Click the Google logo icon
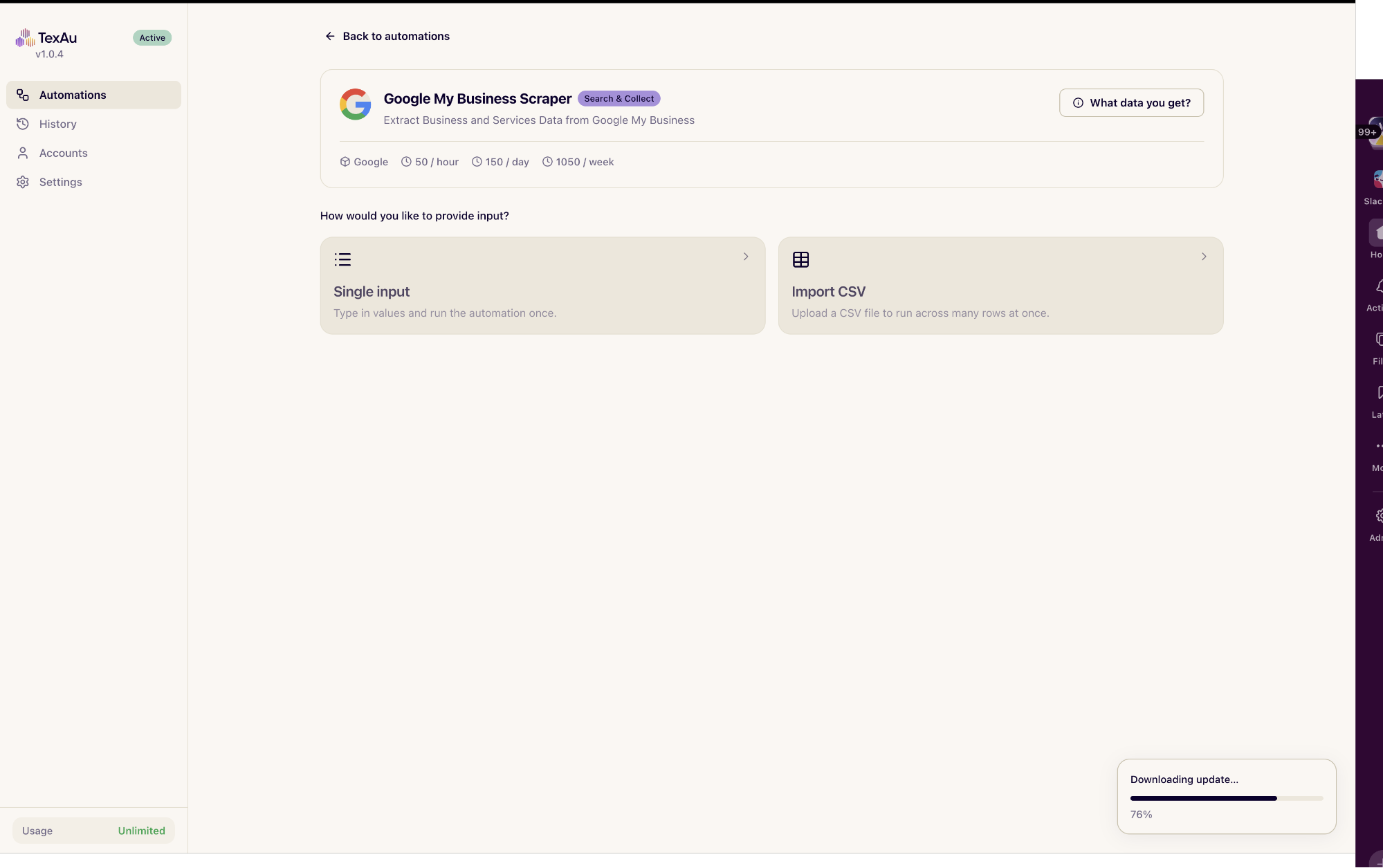Screen dimensions: 1383x868 click(355, 104)
